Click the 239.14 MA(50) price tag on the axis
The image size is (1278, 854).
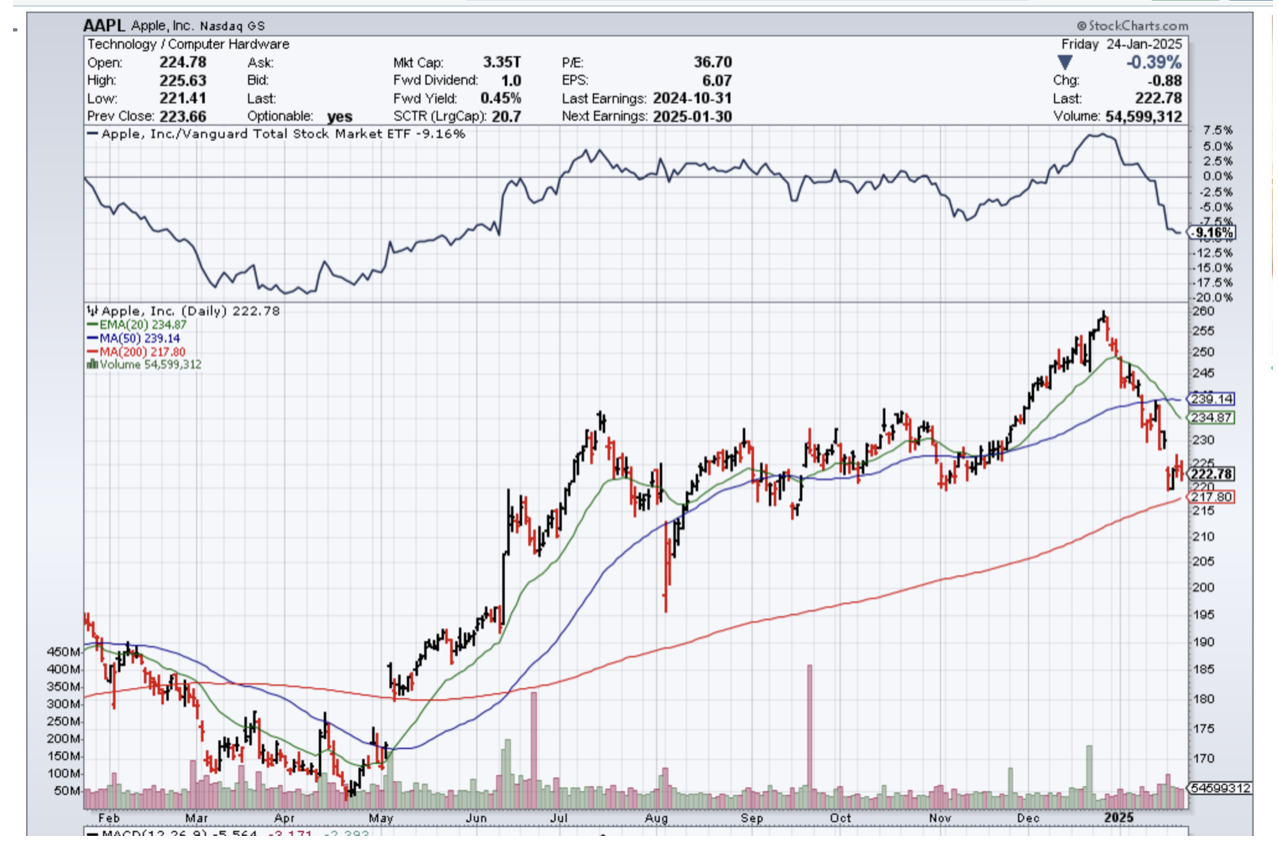pos(1212,398)
